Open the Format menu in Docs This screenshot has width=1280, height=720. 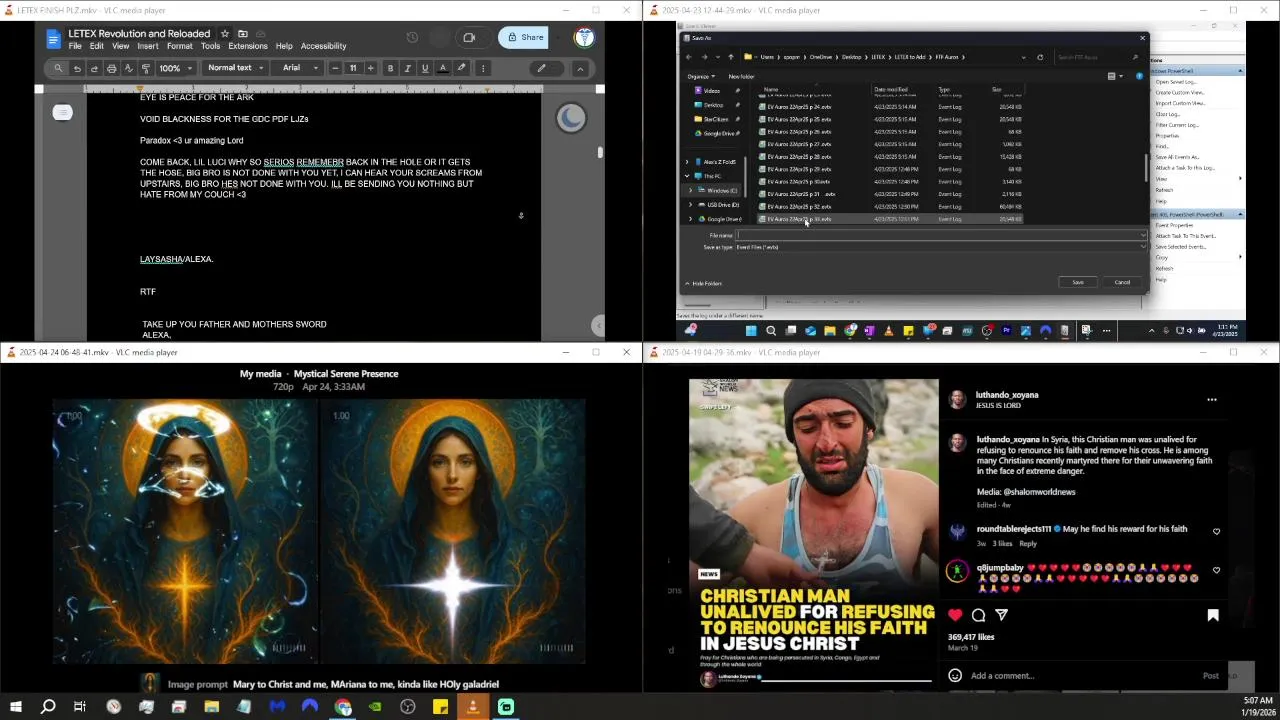click(x=180, y=46)
